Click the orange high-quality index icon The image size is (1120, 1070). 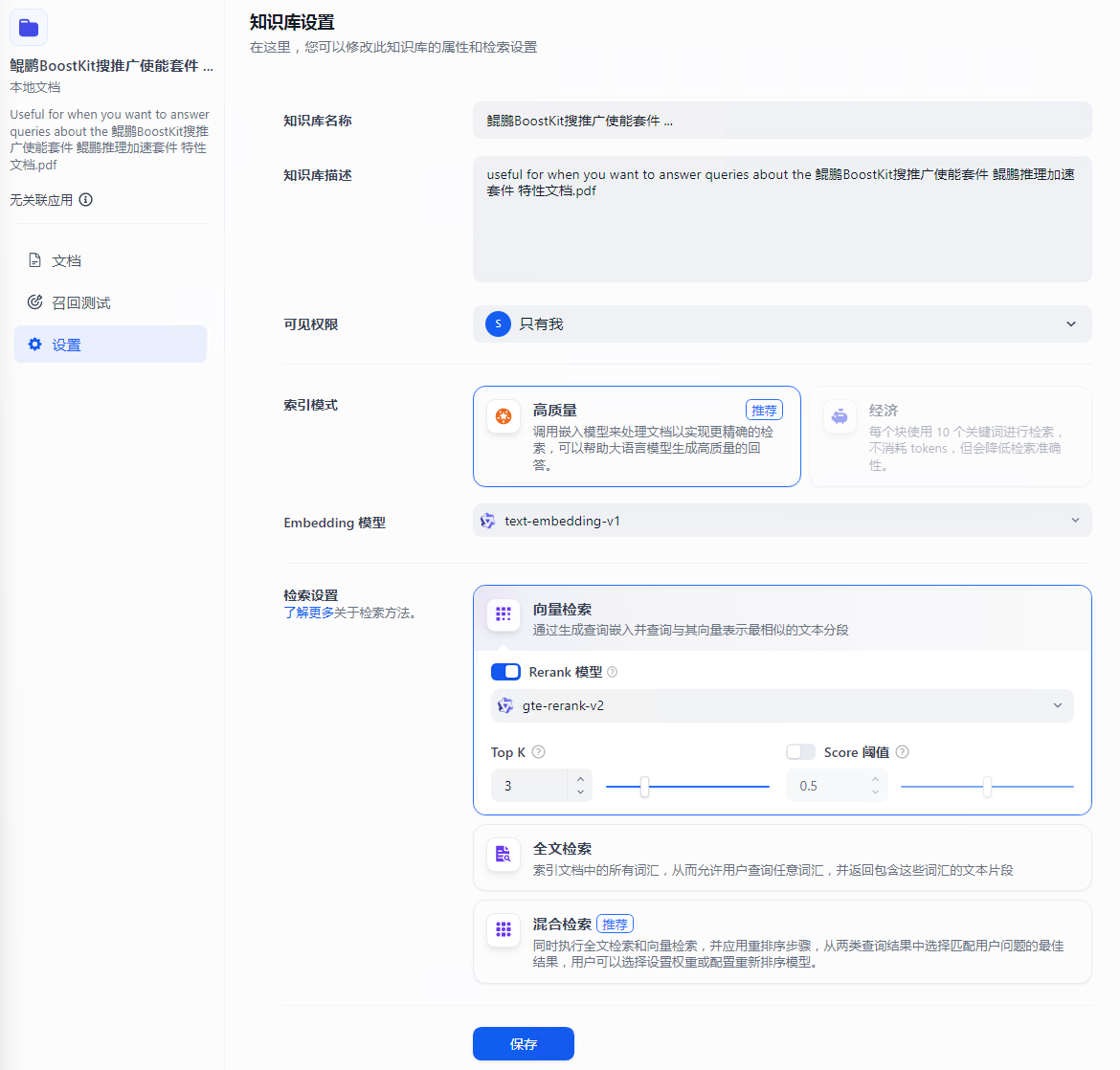504,416
